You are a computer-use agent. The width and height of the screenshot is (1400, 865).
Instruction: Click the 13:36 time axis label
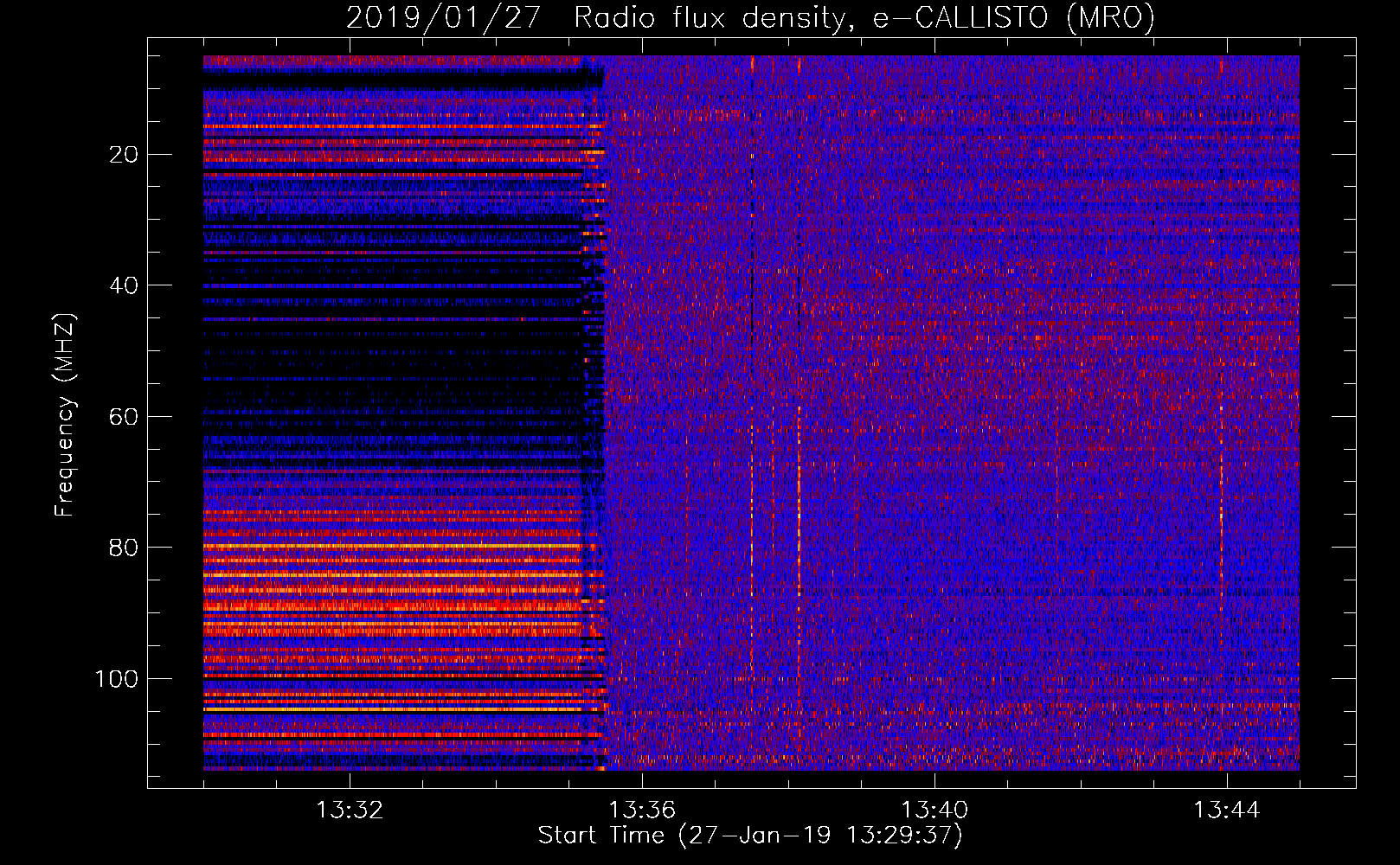pyautogui.click(x=642, y=811)
